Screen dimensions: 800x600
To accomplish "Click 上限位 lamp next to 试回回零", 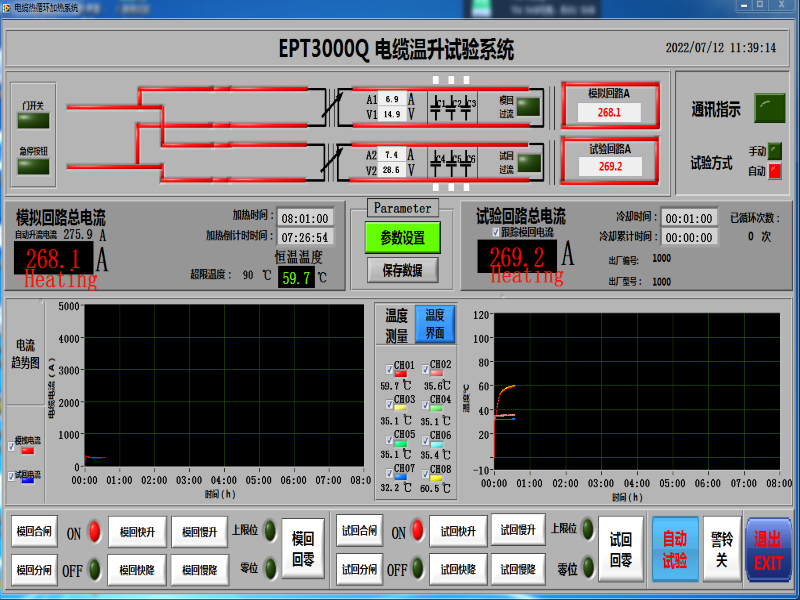I will pos(587,529).
